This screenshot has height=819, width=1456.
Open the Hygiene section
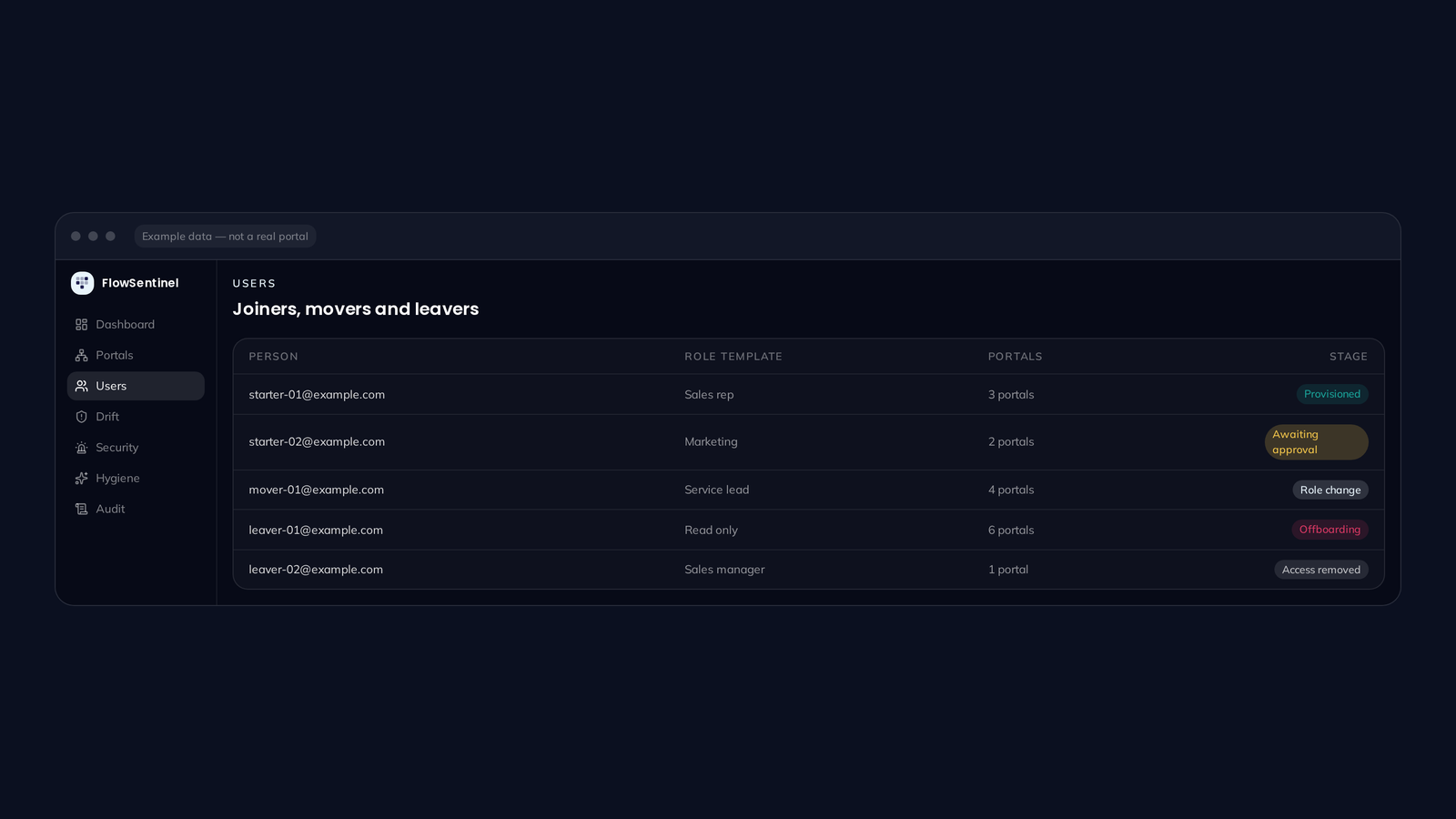click(136, 479)
